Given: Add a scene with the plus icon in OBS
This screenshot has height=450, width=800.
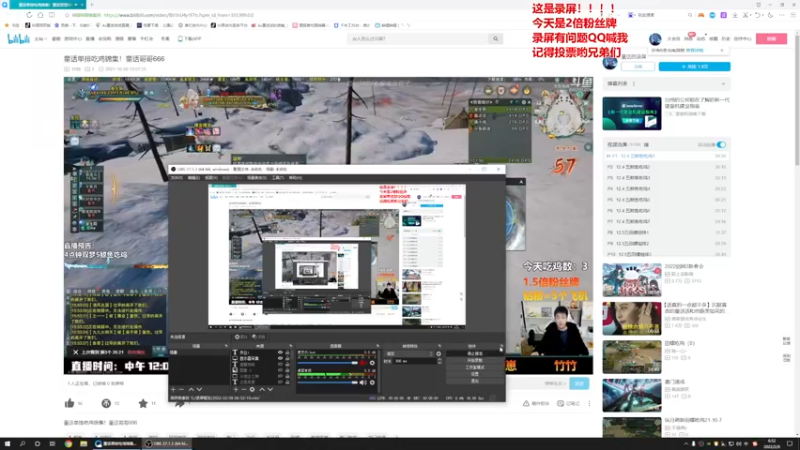Looking at the screenshot, I should click(173, 389).
